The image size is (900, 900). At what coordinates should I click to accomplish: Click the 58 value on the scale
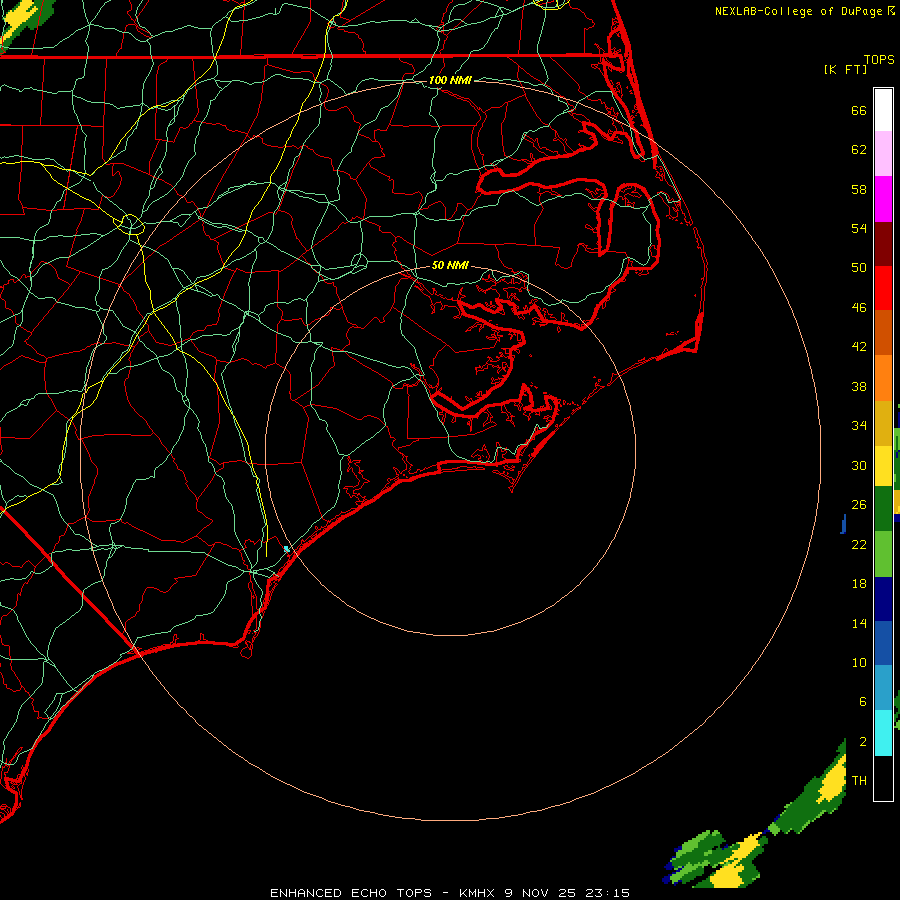click(859, 189)
